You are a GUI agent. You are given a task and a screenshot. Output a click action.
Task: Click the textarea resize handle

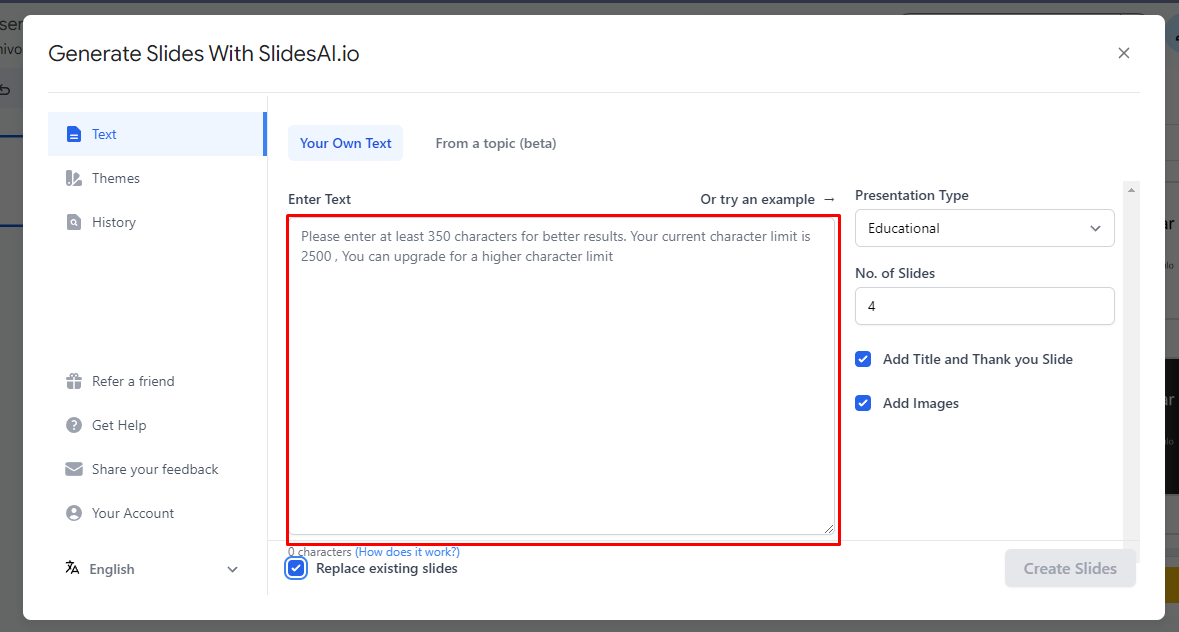829,529
